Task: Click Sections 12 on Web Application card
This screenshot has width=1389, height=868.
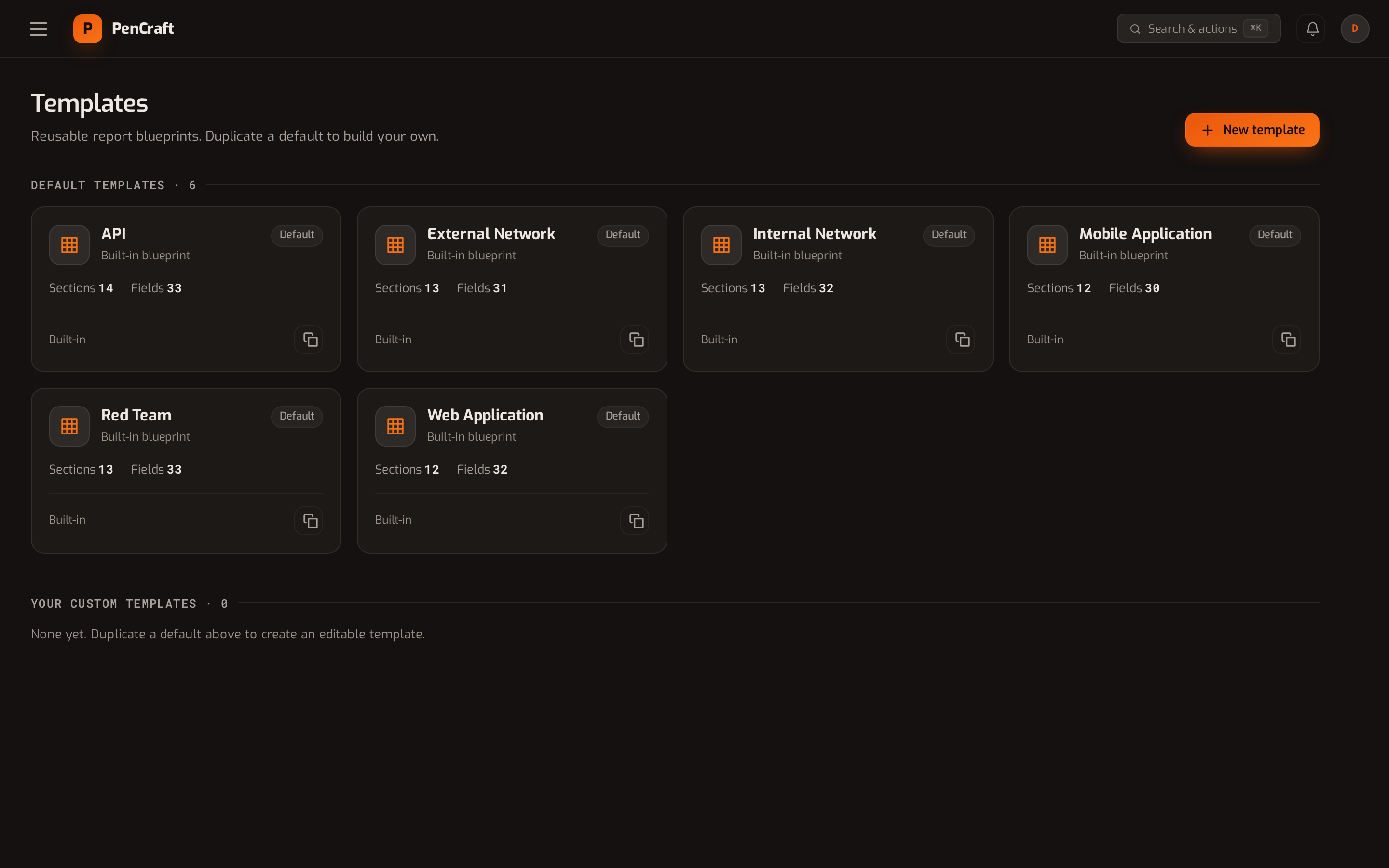Action: point(407,470)
